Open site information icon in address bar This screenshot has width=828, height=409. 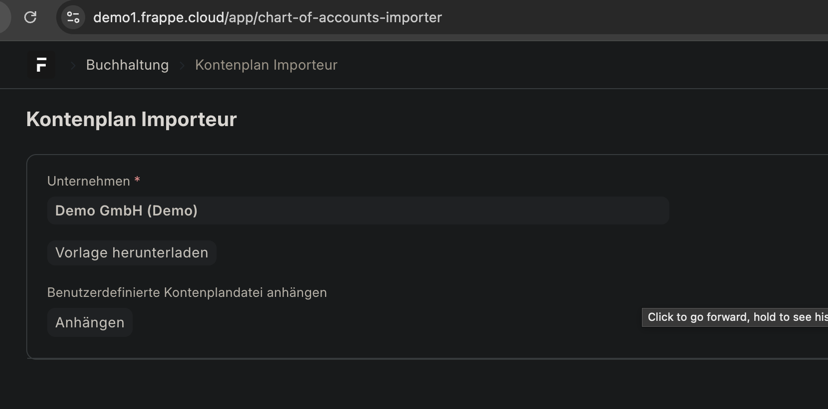pos(73,17)
